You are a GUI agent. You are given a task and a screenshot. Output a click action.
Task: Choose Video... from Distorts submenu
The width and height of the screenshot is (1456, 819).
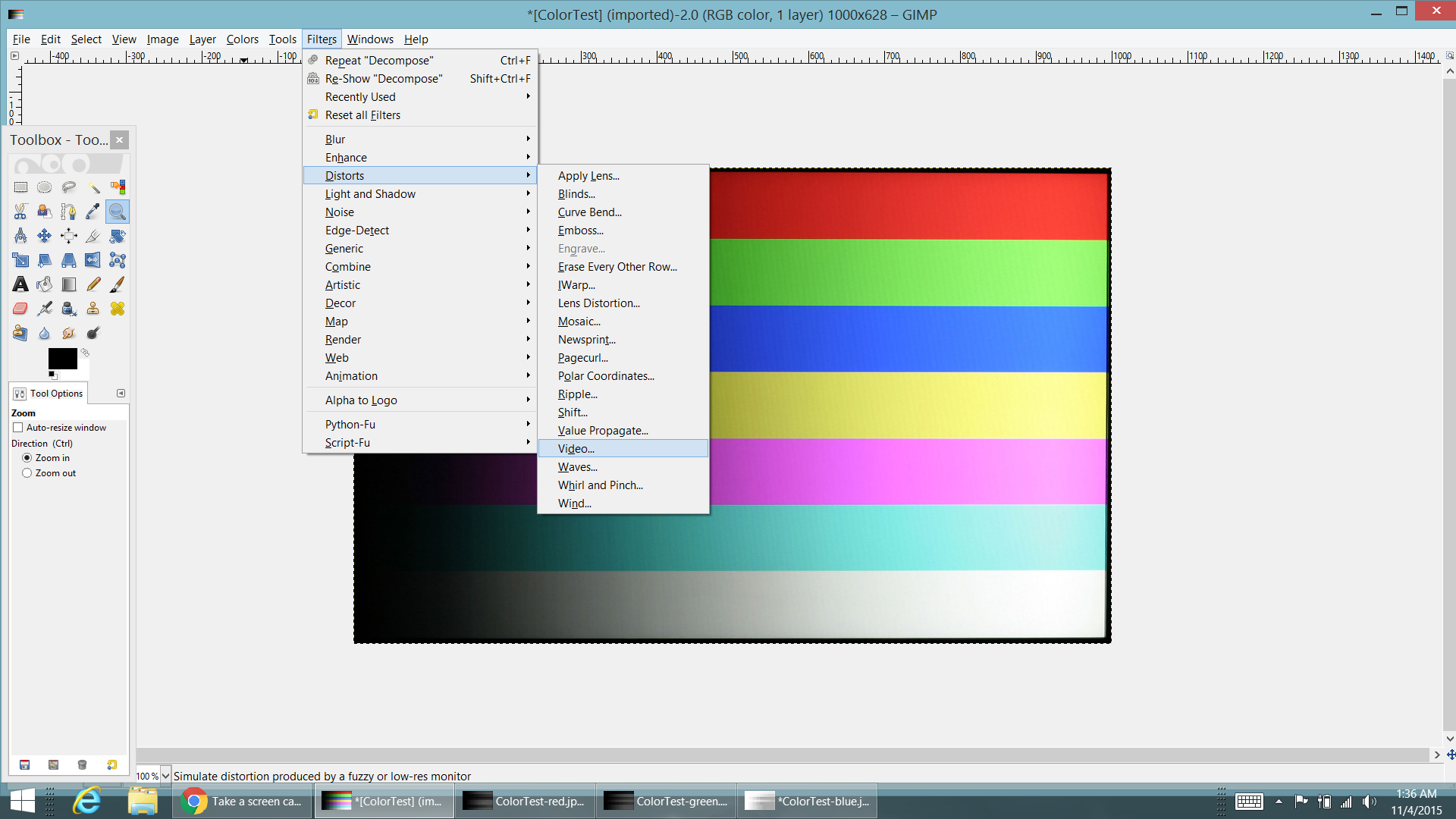[x=623, y=448]
